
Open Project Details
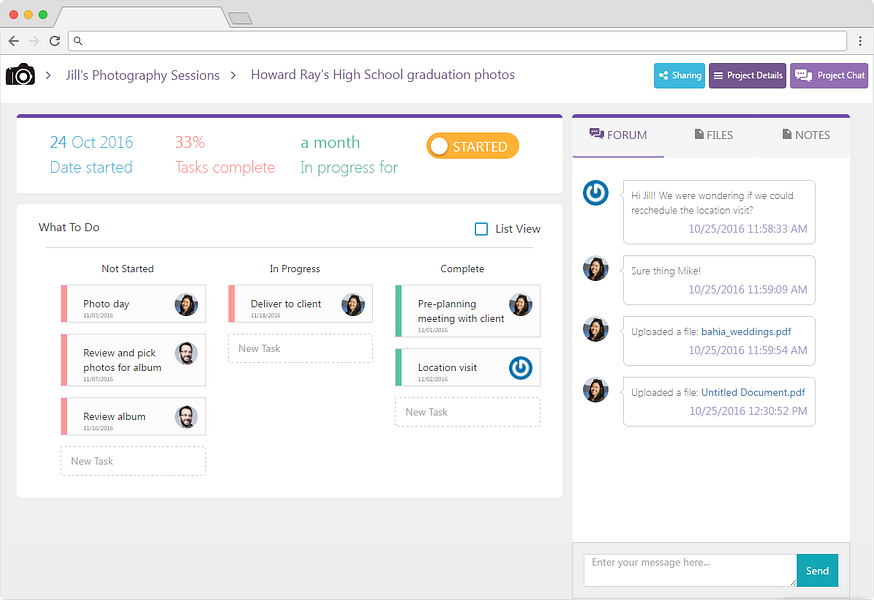747,75
